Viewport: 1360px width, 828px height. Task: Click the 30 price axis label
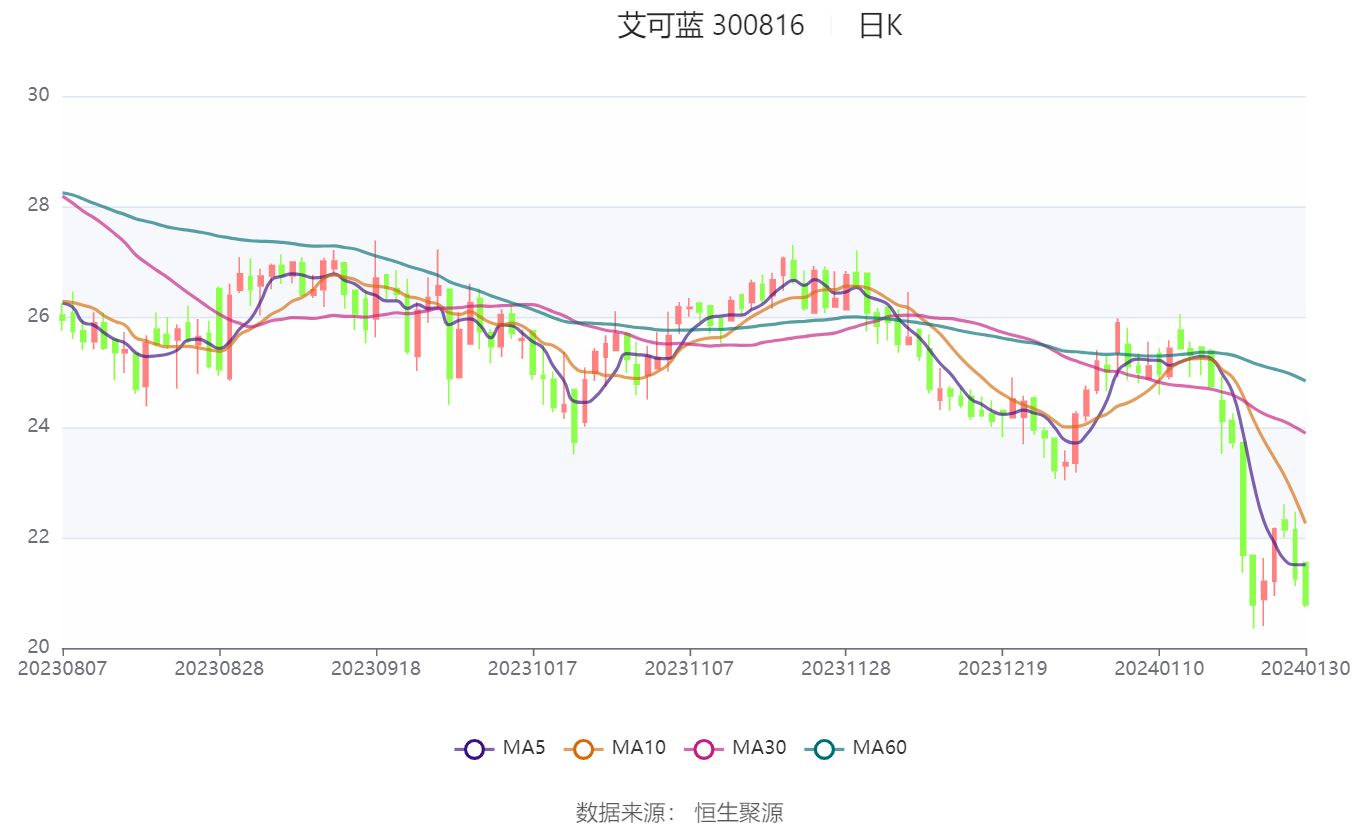tap(39, 96)
